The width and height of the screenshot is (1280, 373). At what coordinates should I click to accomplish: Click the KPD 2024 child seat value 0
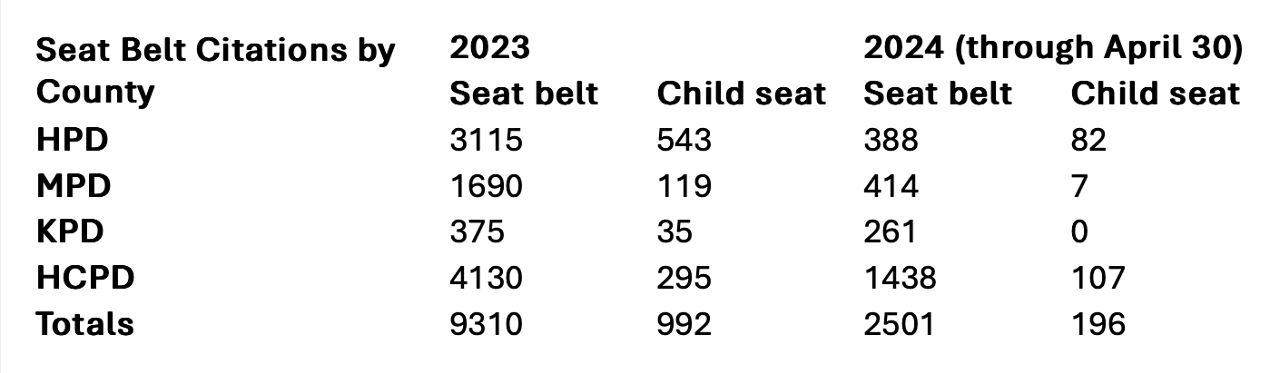1080,232
